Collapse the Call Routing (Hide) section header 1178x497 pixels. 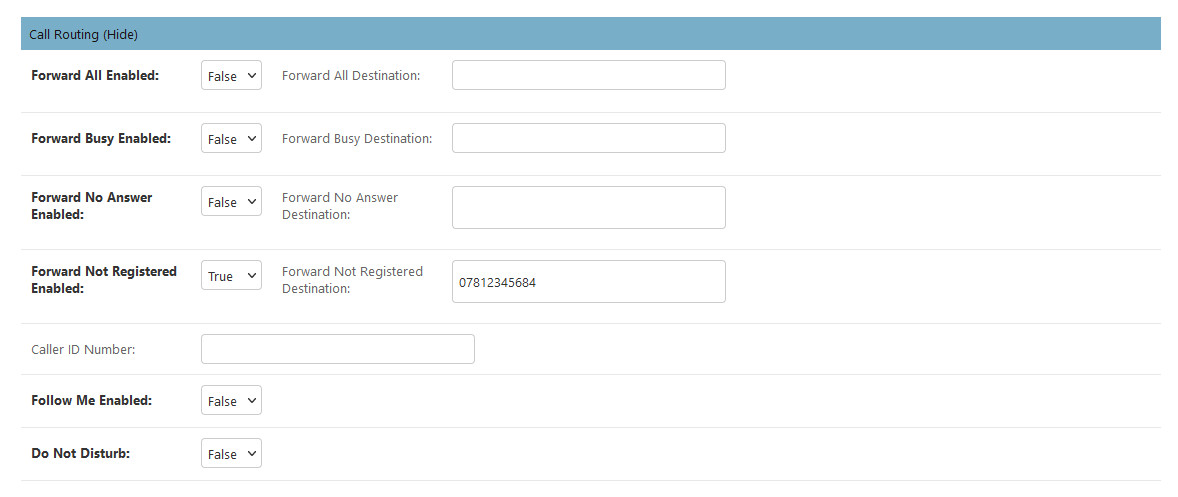coord(84,34)
